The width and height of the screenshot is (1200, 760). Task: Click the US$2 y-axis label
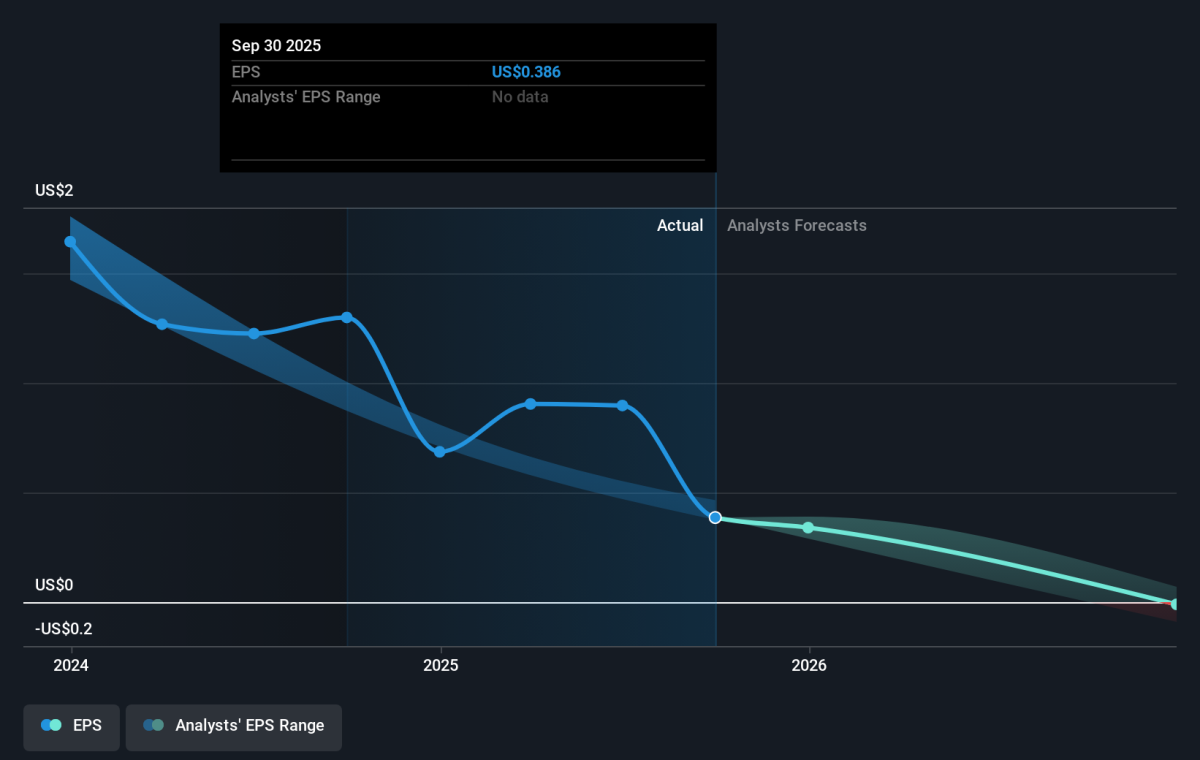click(54, 191)
